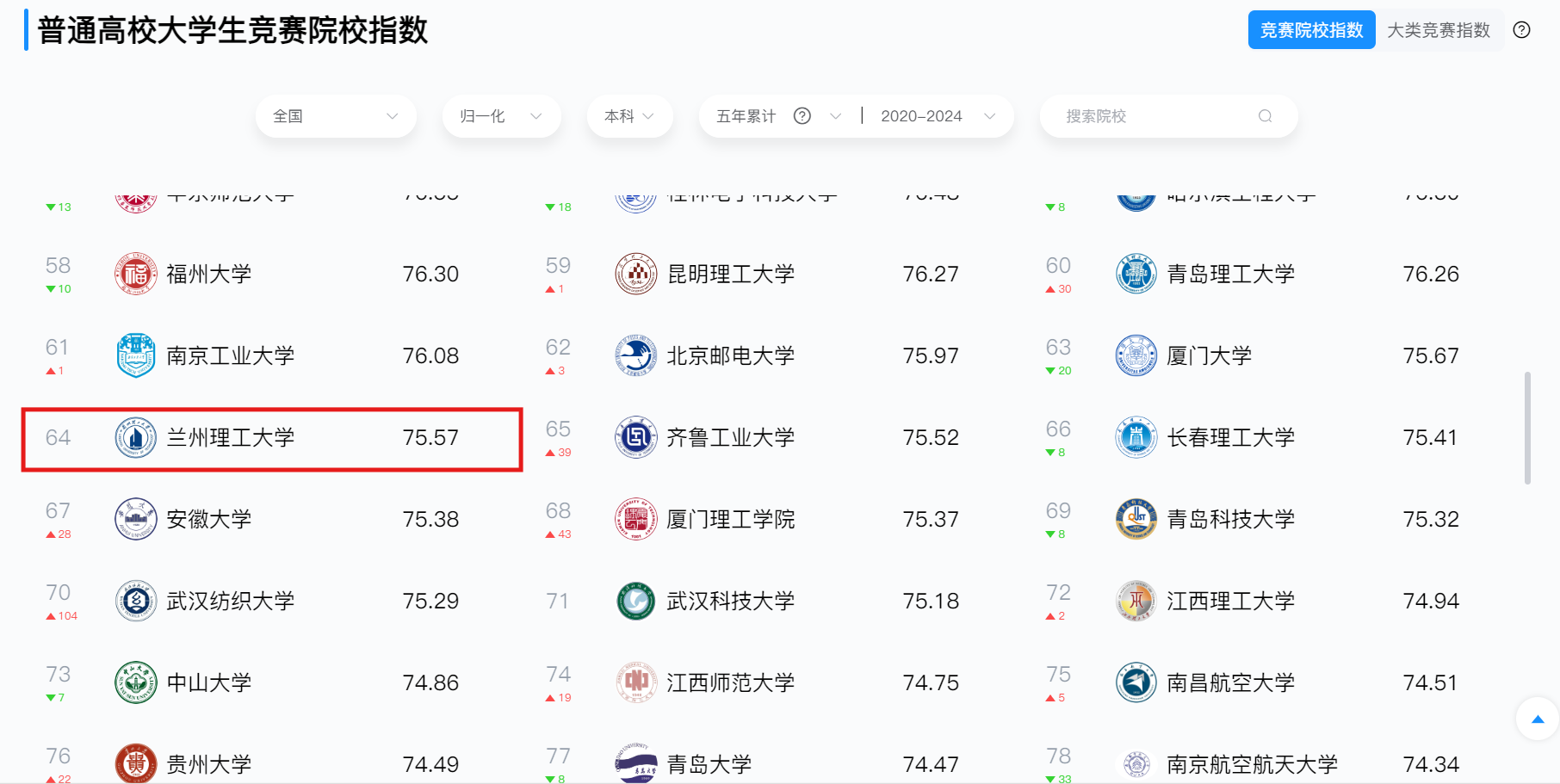Click 青岛科技大学 name text

tap(1230, 519)
